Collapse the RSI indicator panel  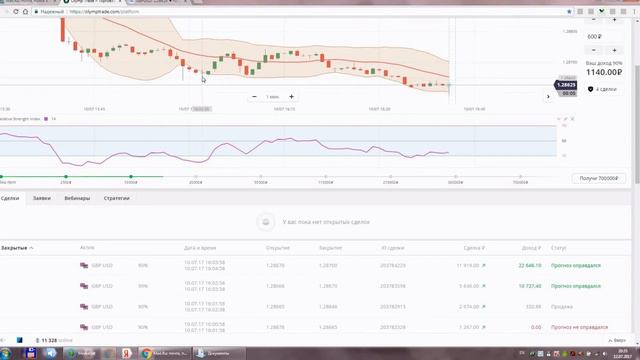[559, 119]
